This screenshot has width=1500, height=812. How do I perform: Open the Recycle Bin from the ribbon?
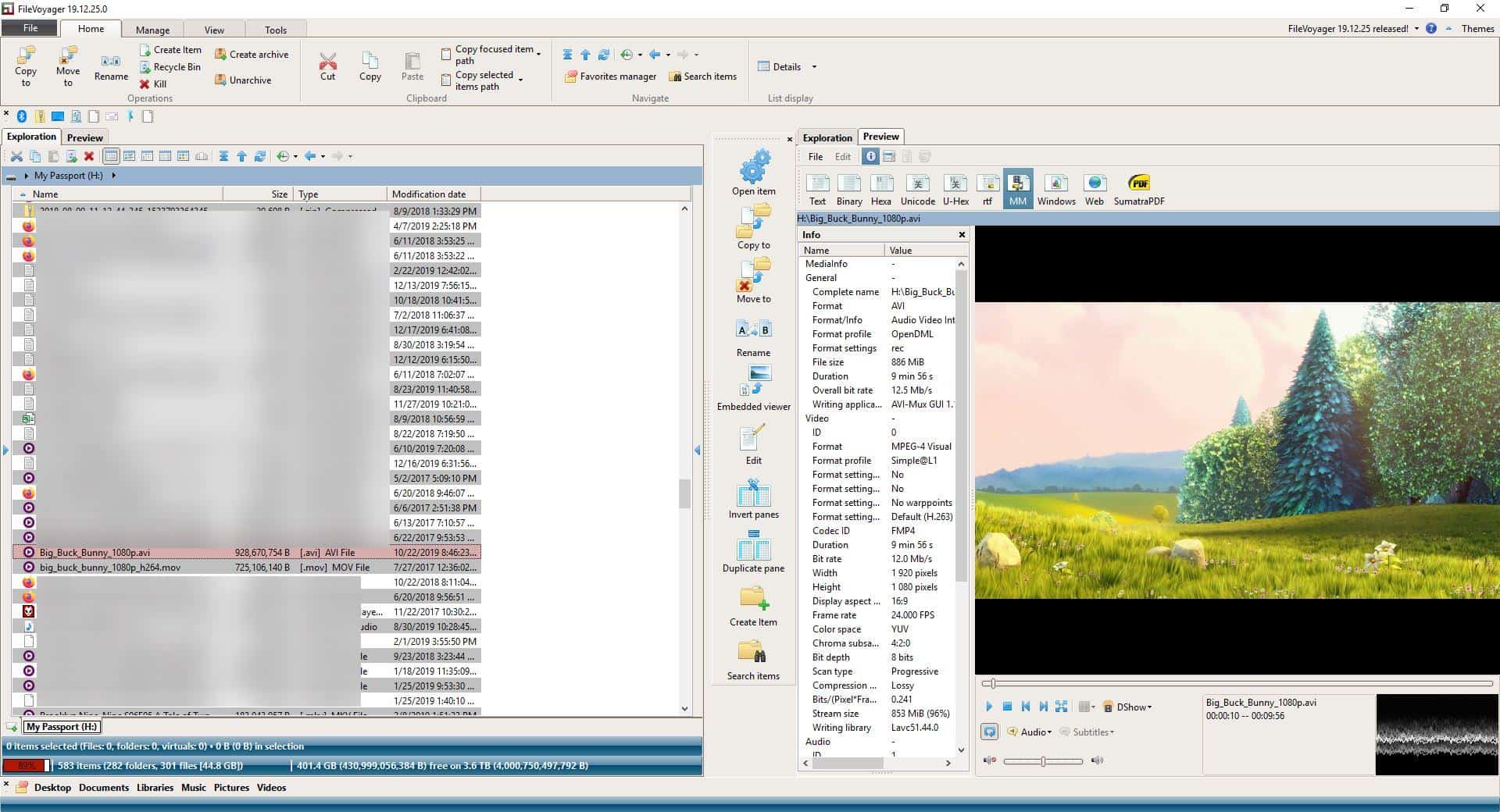[170, 67]
